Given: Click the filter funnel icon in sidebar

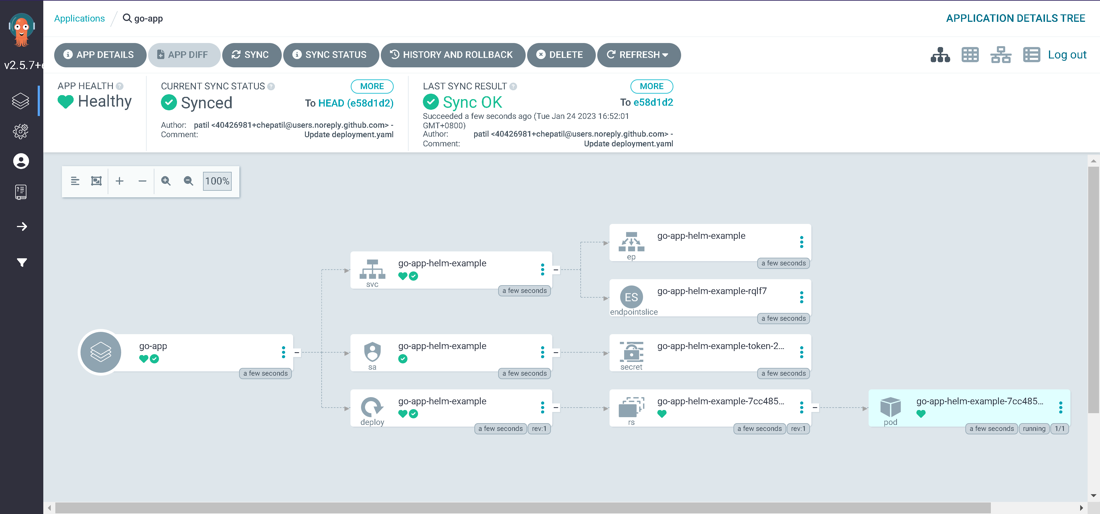Looking at the screenshot, I should click(x=21, y=263).
